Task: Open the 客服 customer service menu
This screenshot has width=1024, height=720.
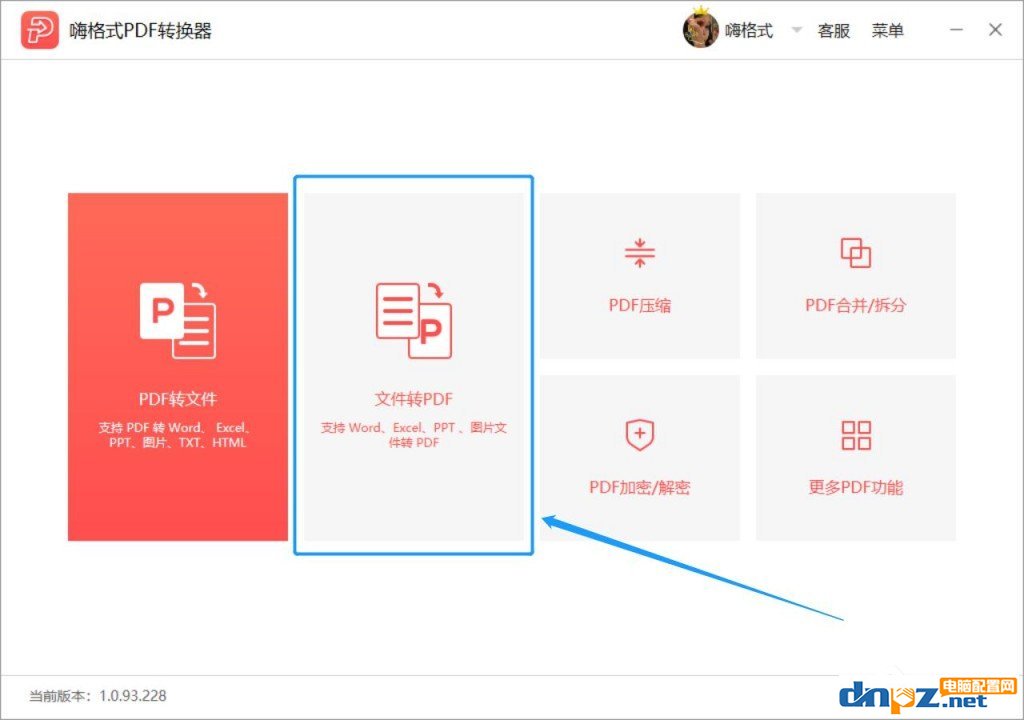Action: coord(833,31)
